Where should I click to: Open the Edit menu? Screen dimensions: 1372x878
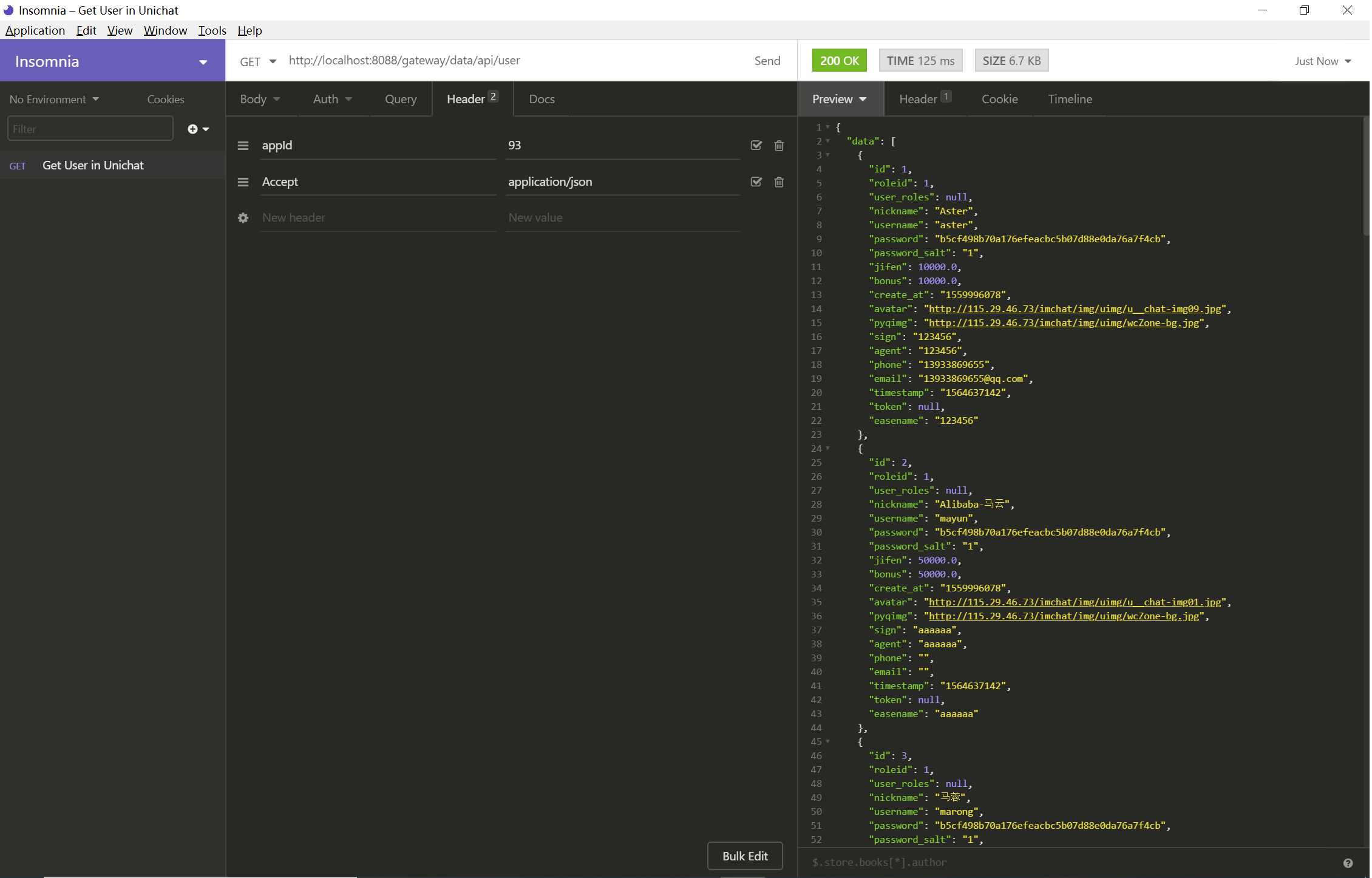[x=86, y=30]
